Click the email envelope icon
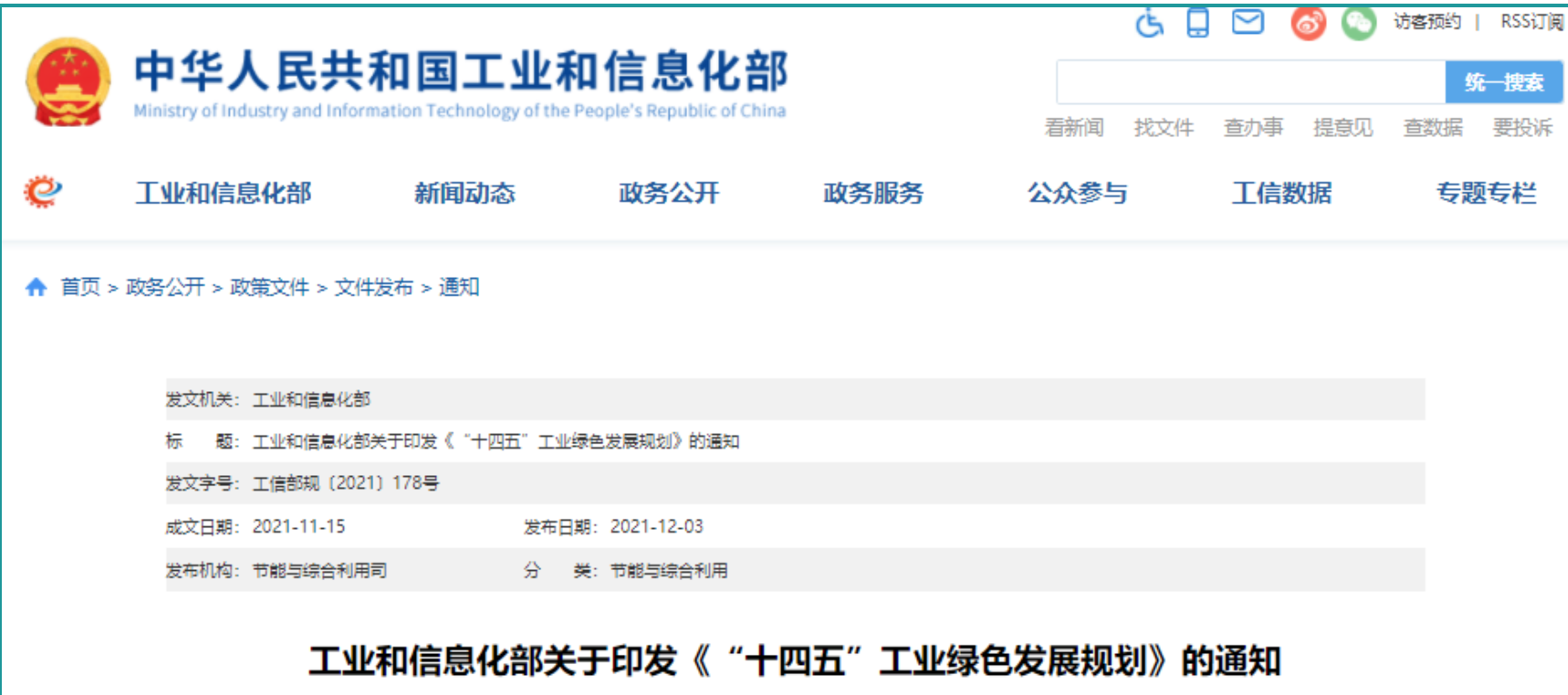 coord(1248,22)
